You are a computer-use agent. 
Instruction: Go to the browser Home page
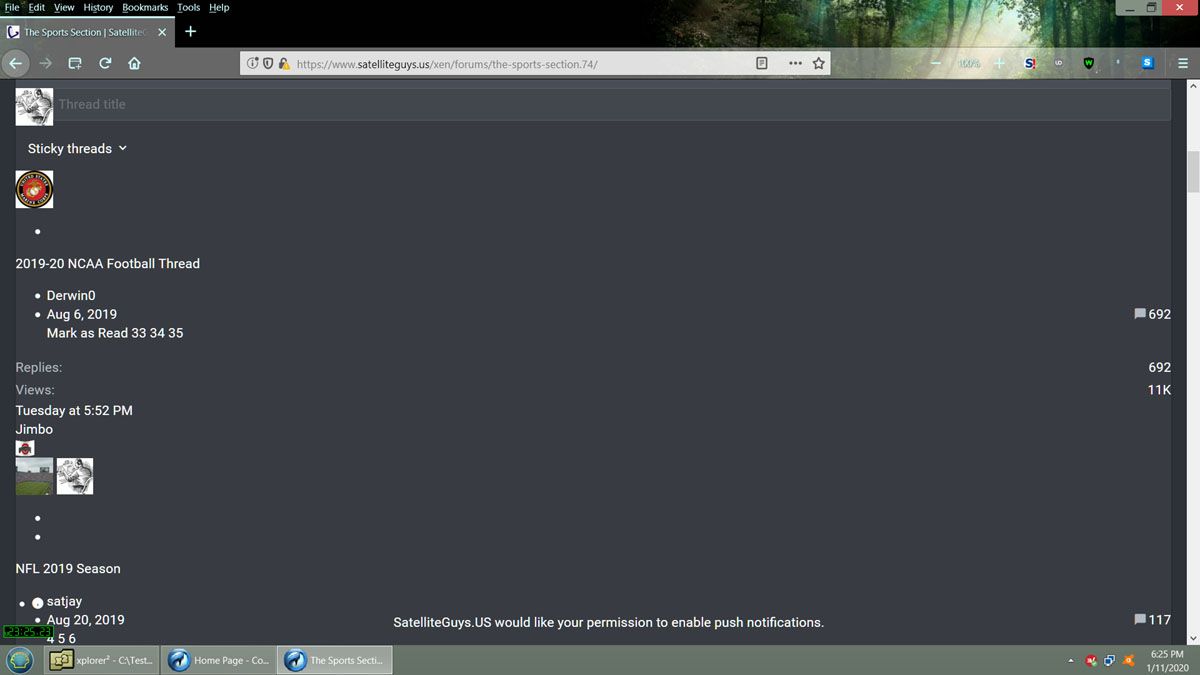[134, 63]
